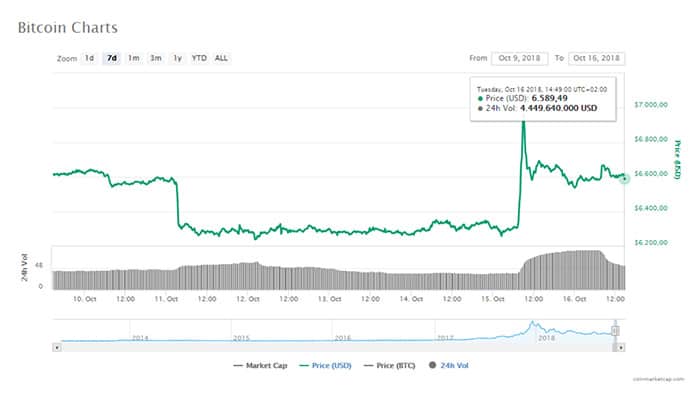
Task: Toggle Price (USD) series in legend
Action: 325,366
